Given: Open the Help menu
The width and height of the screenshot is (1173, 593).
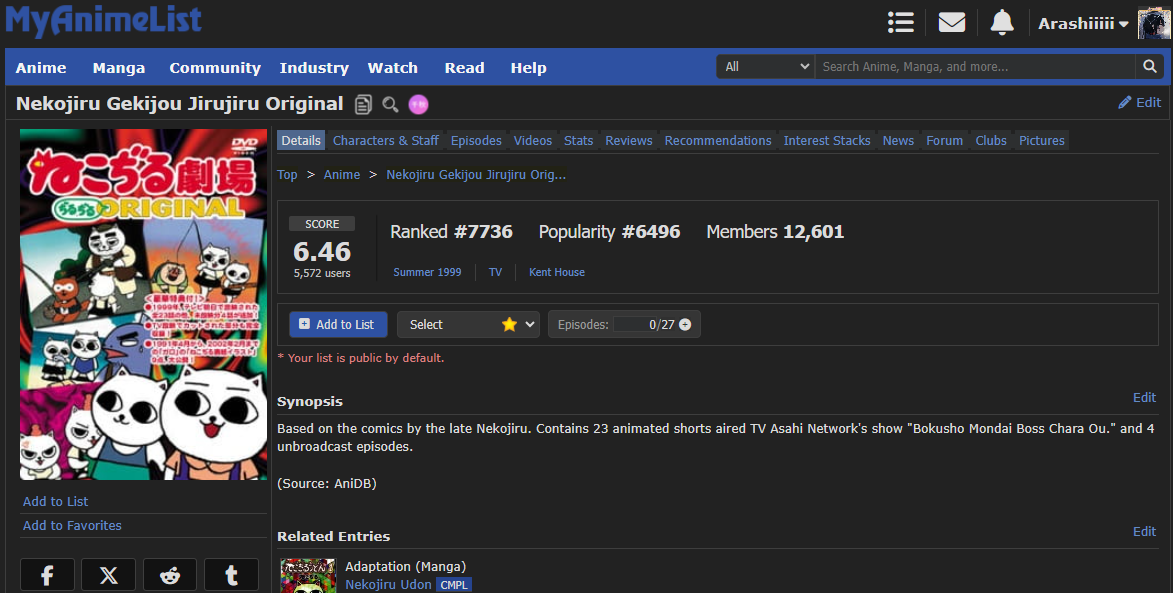Looking at the screenshot, I should pos(528,67).
